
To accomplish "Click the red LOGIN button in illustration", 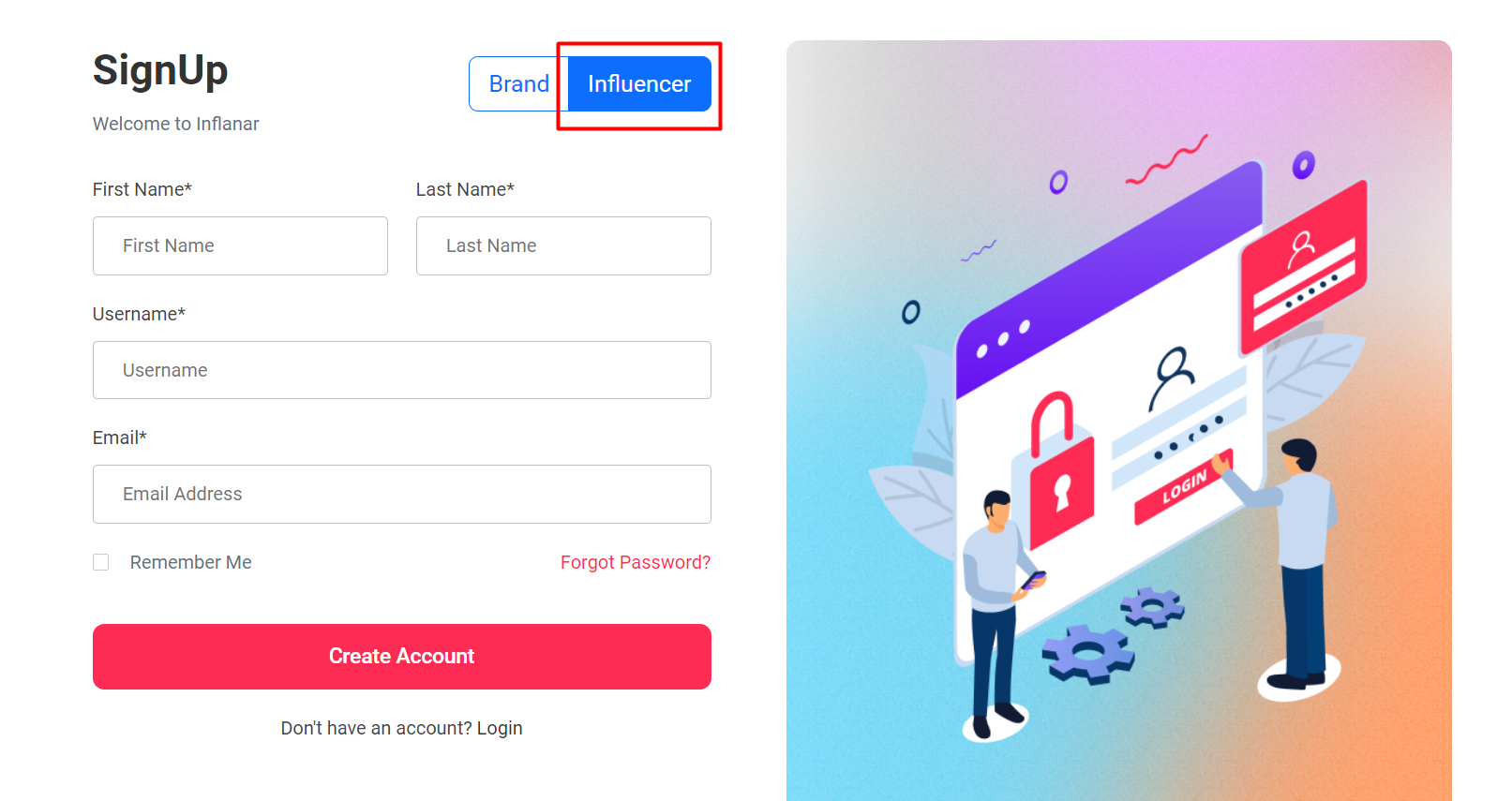I will coord(1183,487).
